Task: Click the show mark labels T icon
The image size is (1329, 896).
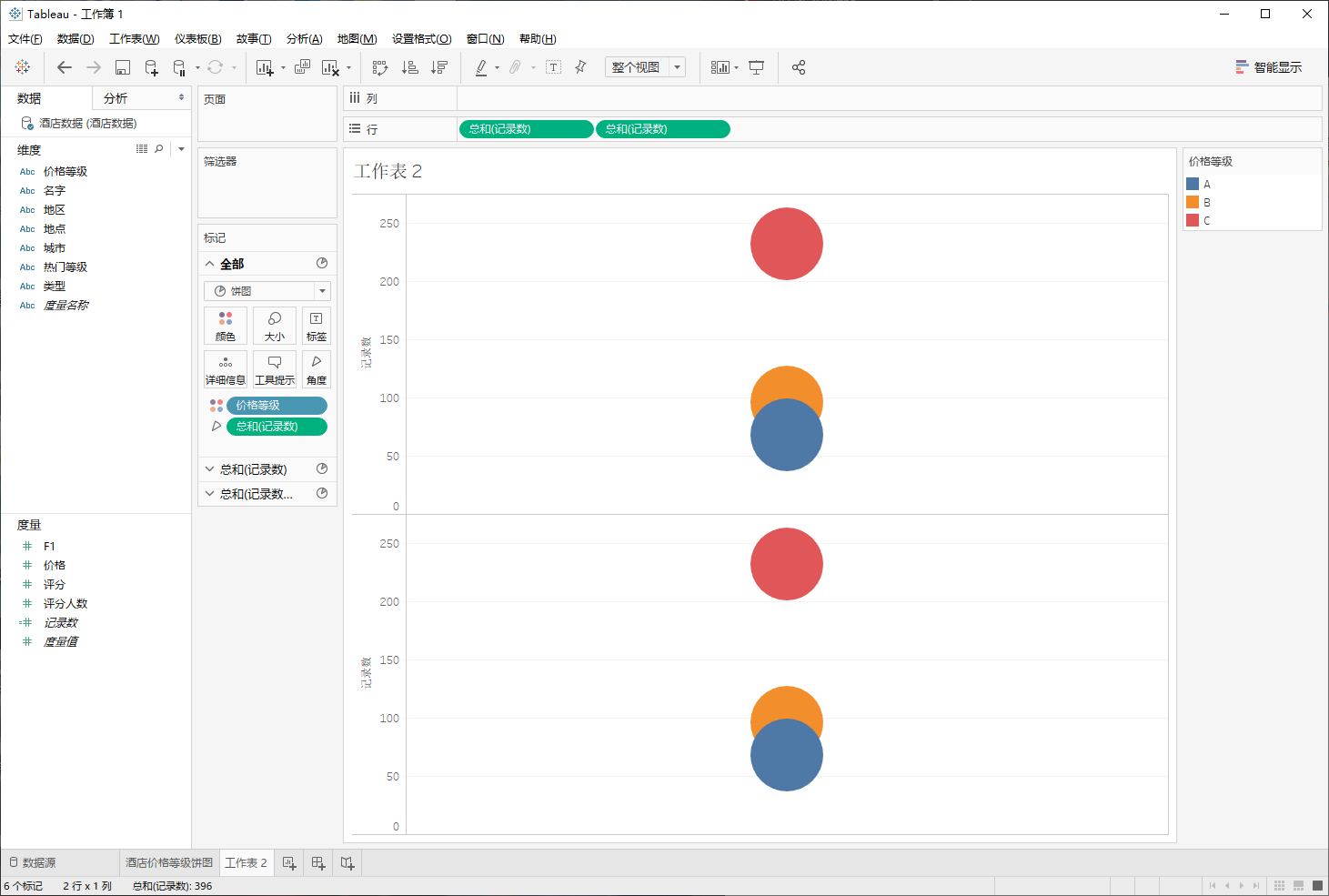Action: coord(553,67)
